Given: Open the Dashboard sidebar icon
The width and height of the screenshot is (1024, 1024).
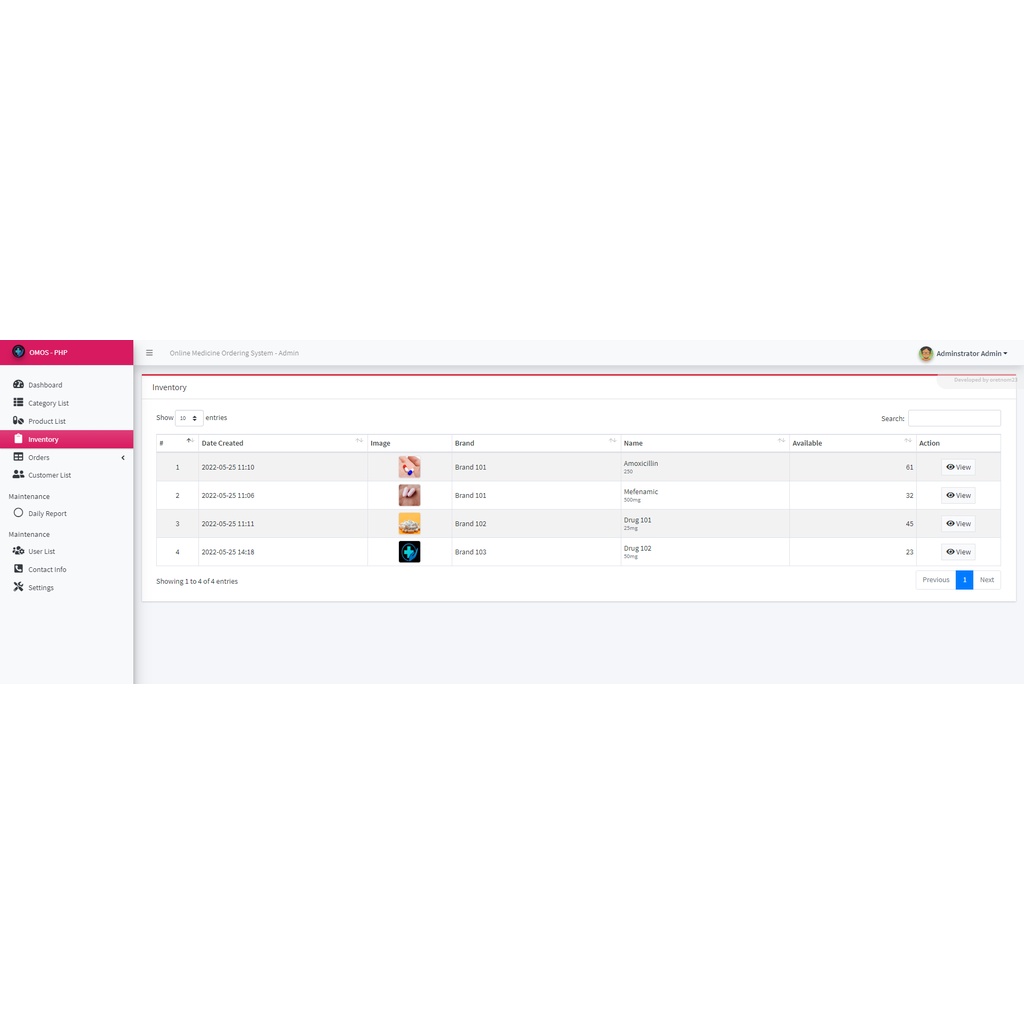Looking at the screenshot, I should [18, 384].
